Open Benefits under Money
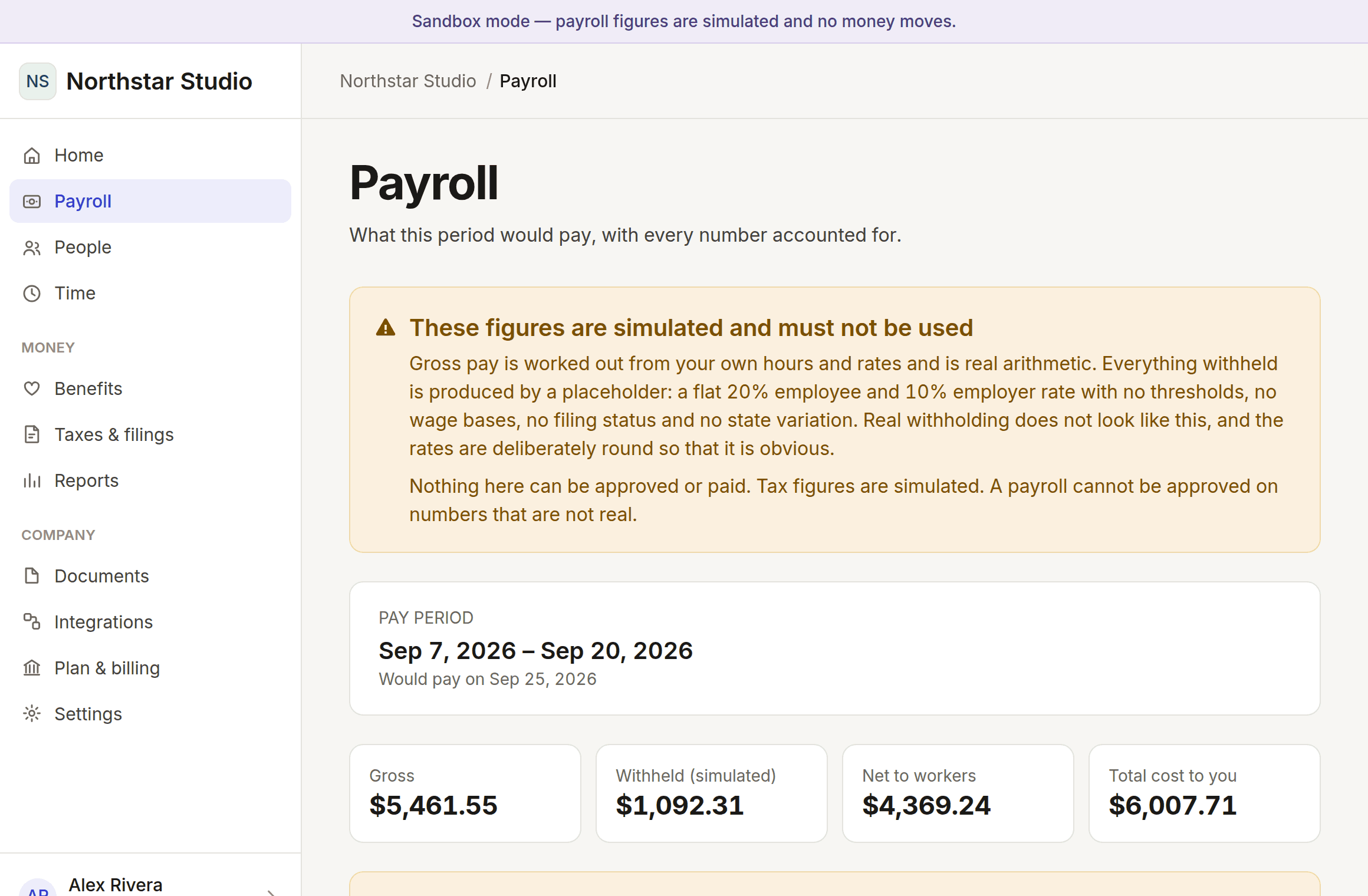Screen dimensions: 1368x896 [x=150, y=389]
